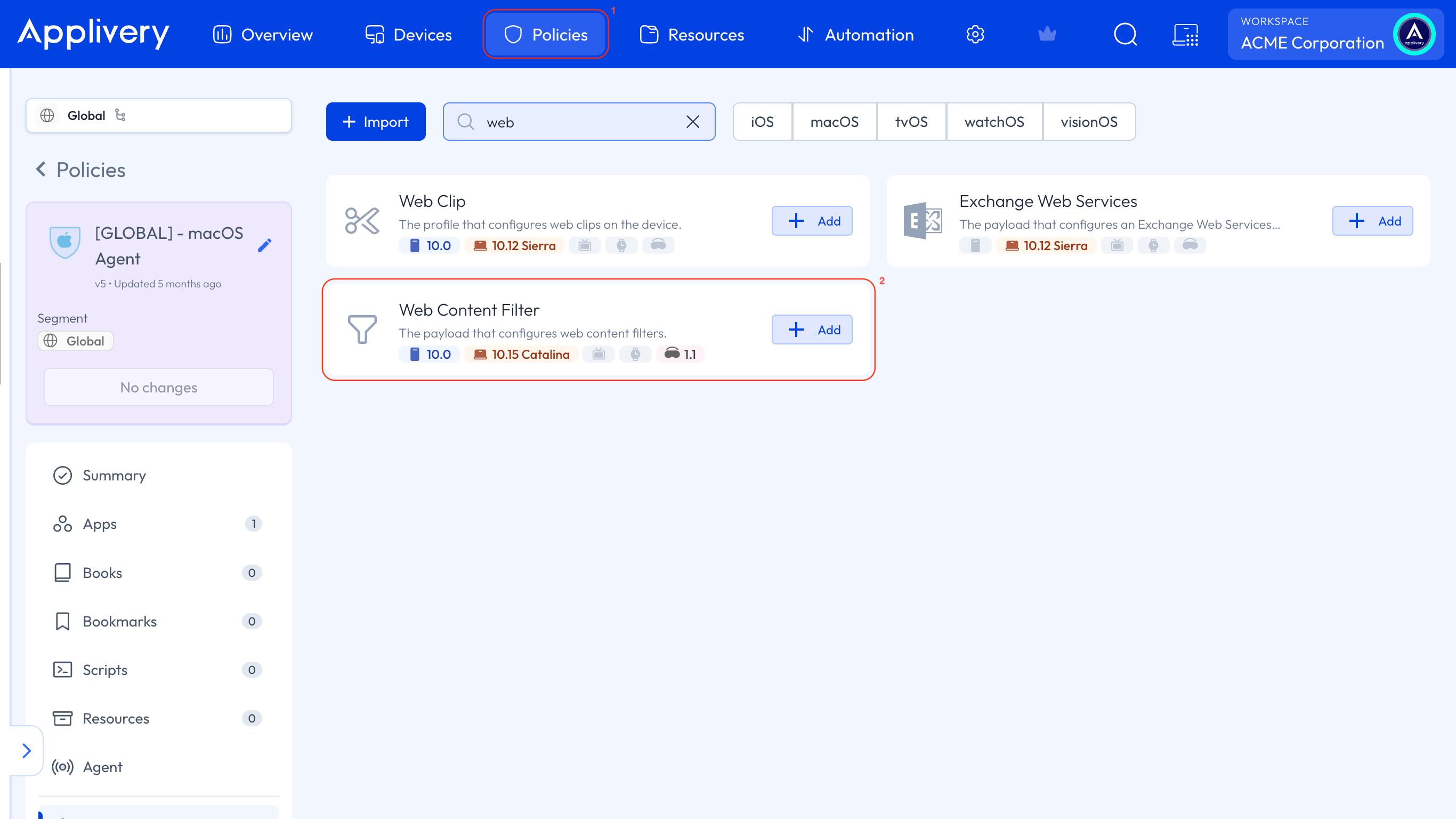The height and width of the screenshot is (819, 1456).
Task: Filter by macOS platform
Action: click(834, 122)
